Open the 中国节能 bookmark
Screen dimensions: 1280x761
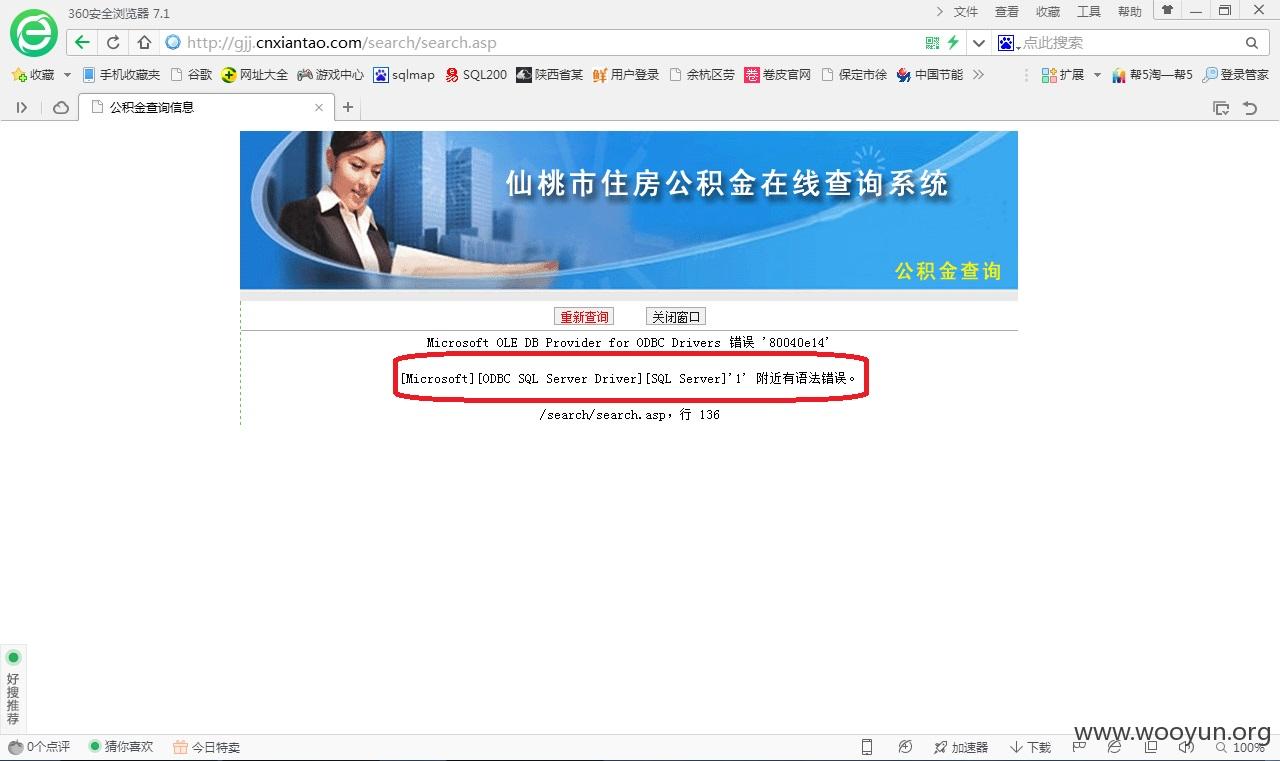(x=930, y=75)
